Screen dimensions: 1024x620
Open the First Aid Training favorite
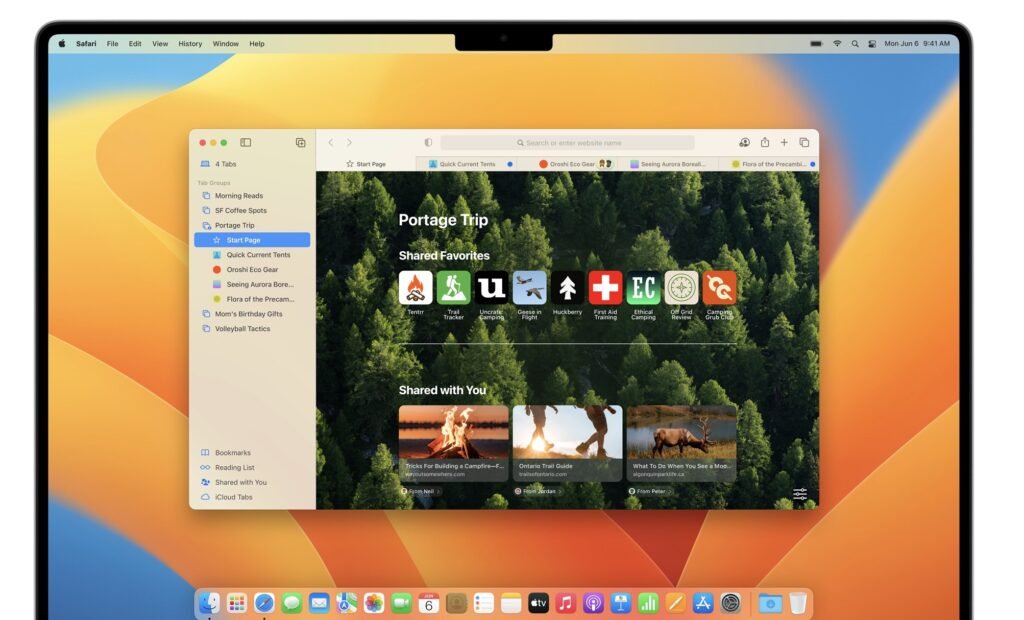(605, 287)
